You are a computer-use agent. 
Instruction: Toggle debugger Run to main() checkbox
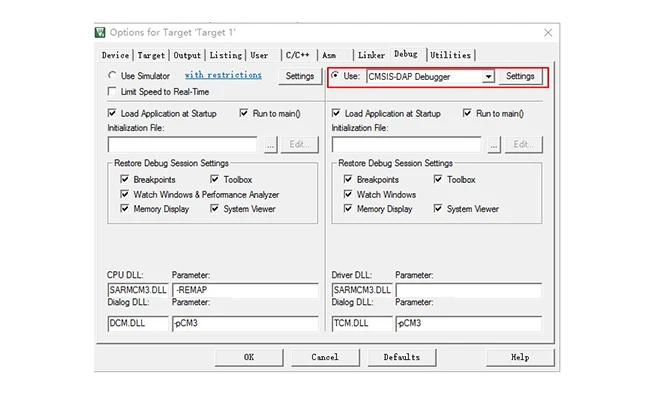pos(467,113)
